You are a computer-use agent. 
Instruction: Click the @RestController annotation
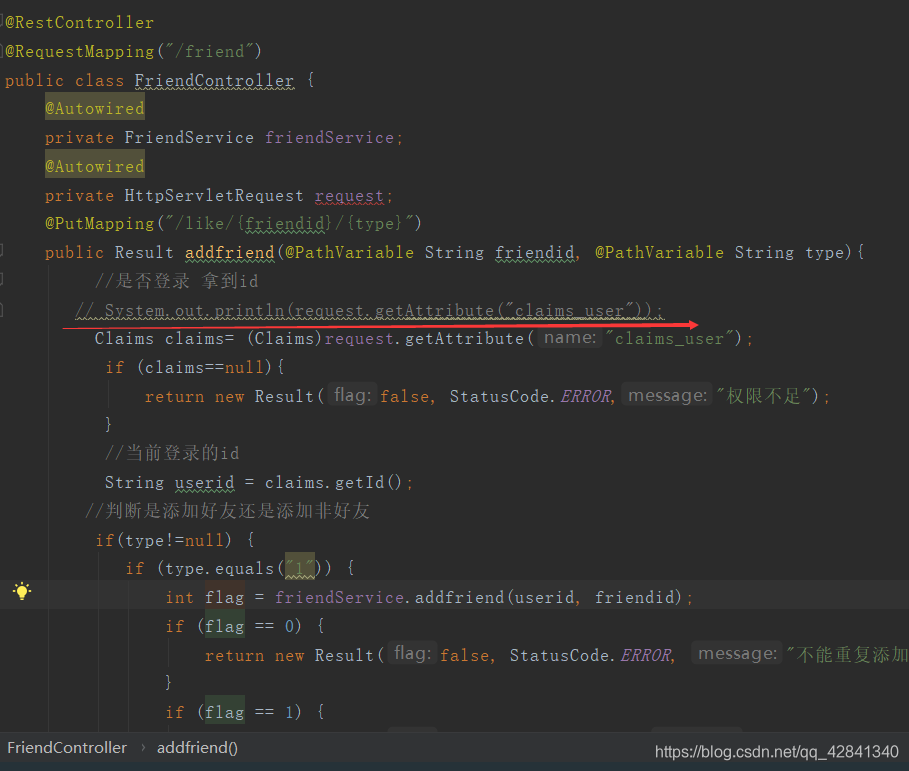[x=79, y=23]
